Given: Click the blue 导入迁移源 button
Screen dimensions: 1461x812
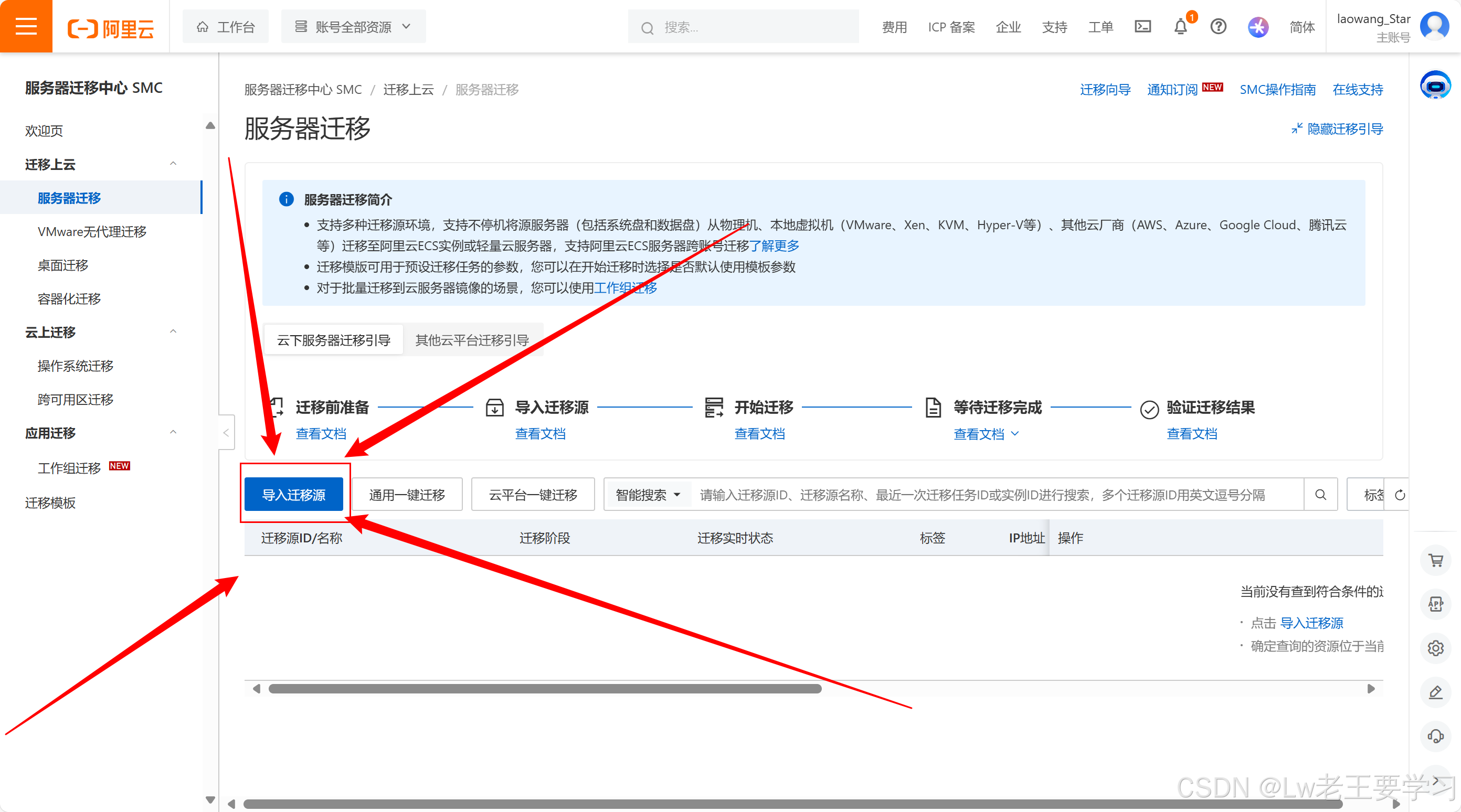Looking at the screenshot, I should coord(294,495).
